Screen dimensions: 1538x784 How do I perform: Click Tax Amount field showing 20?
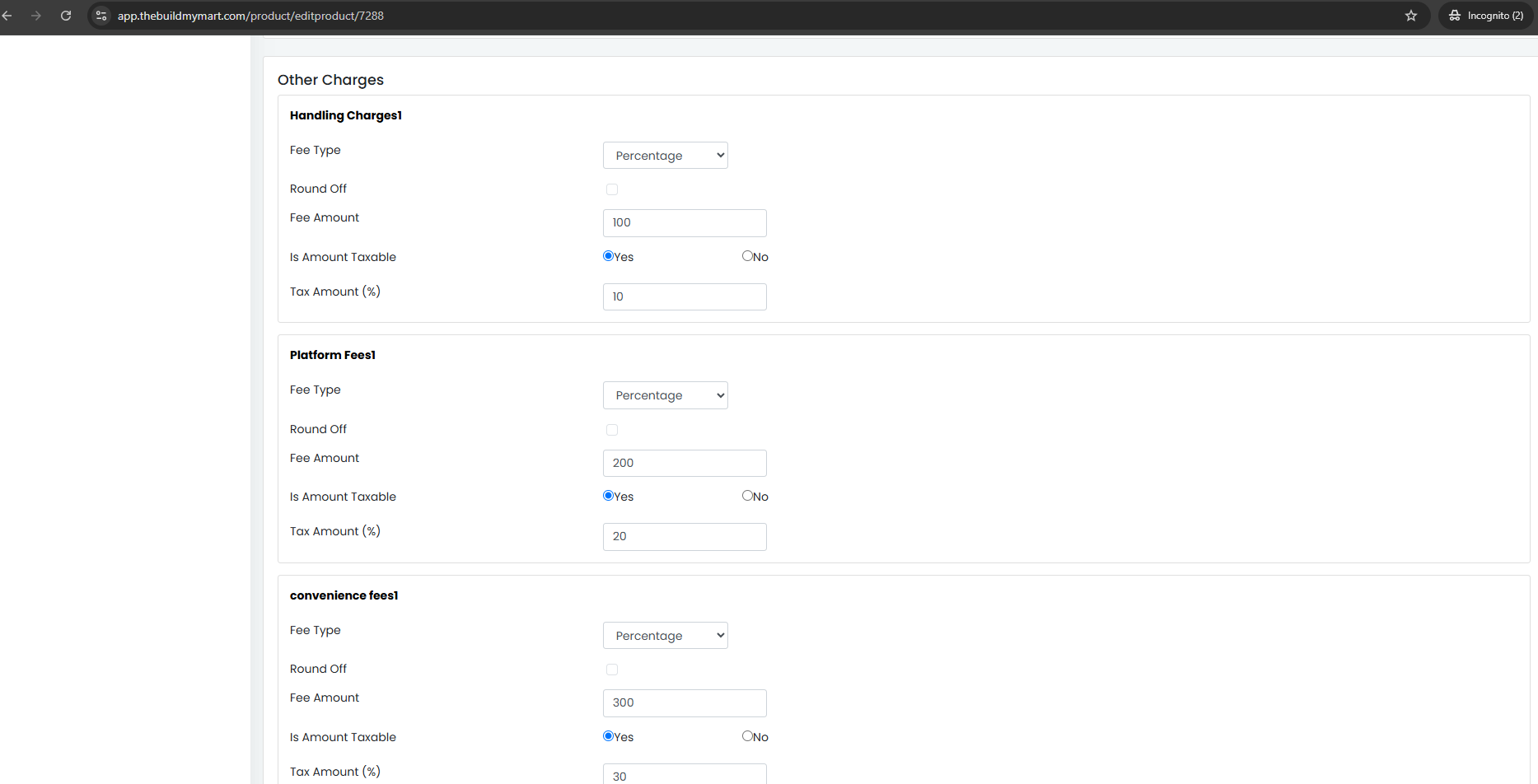pyautogui.click(x=685, y=537)
